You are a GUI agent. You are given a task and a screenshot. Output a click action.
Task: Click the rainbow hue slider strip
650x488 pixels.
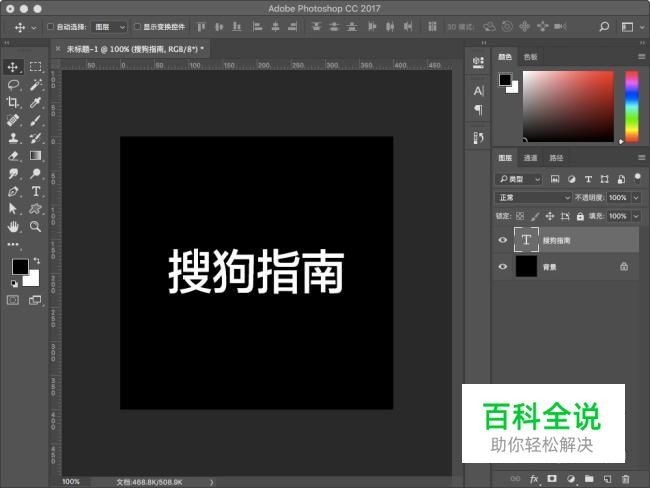632,106
